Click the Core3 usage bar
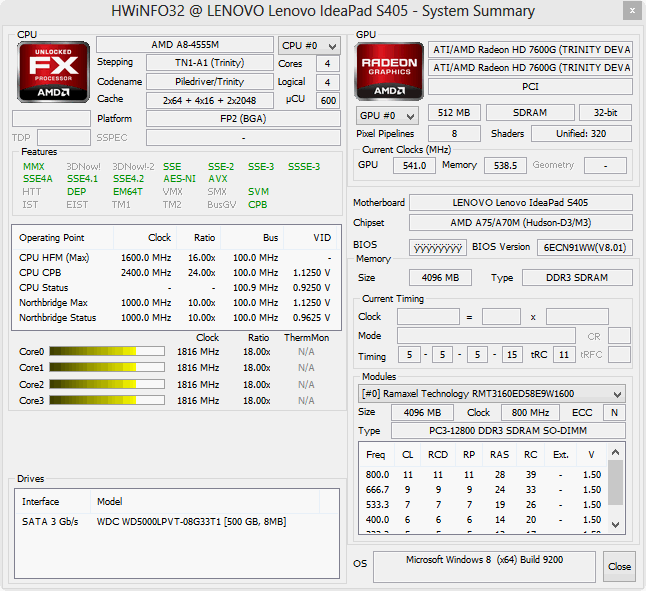646x591 pixels. (107, 400)
